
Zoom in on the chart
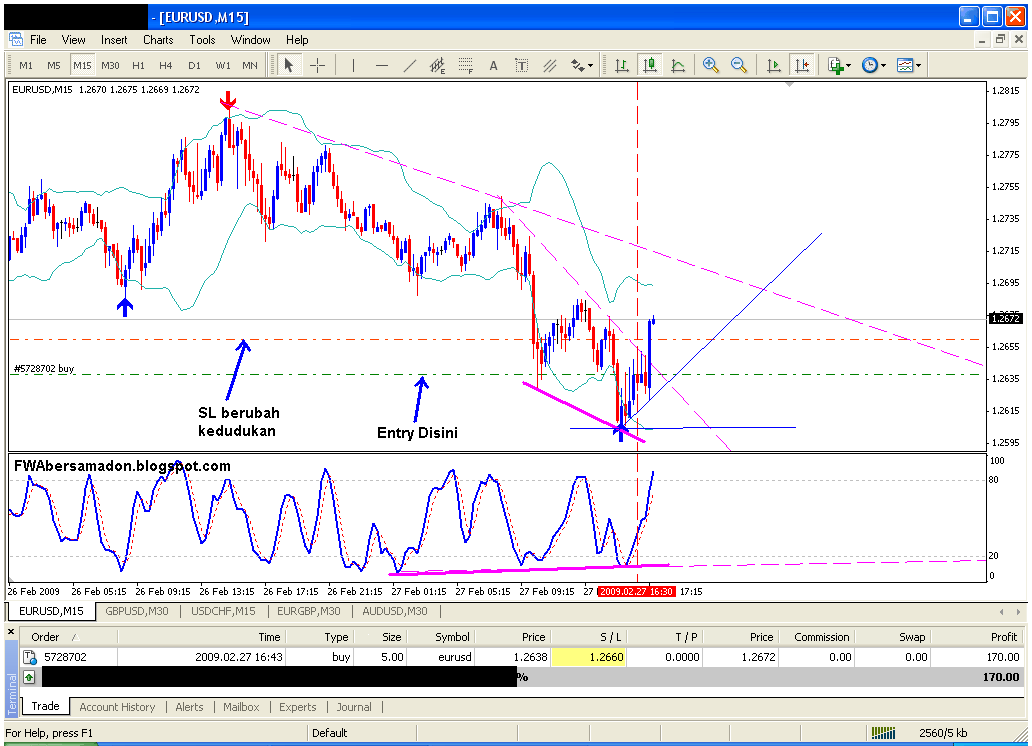coord(710,65)
